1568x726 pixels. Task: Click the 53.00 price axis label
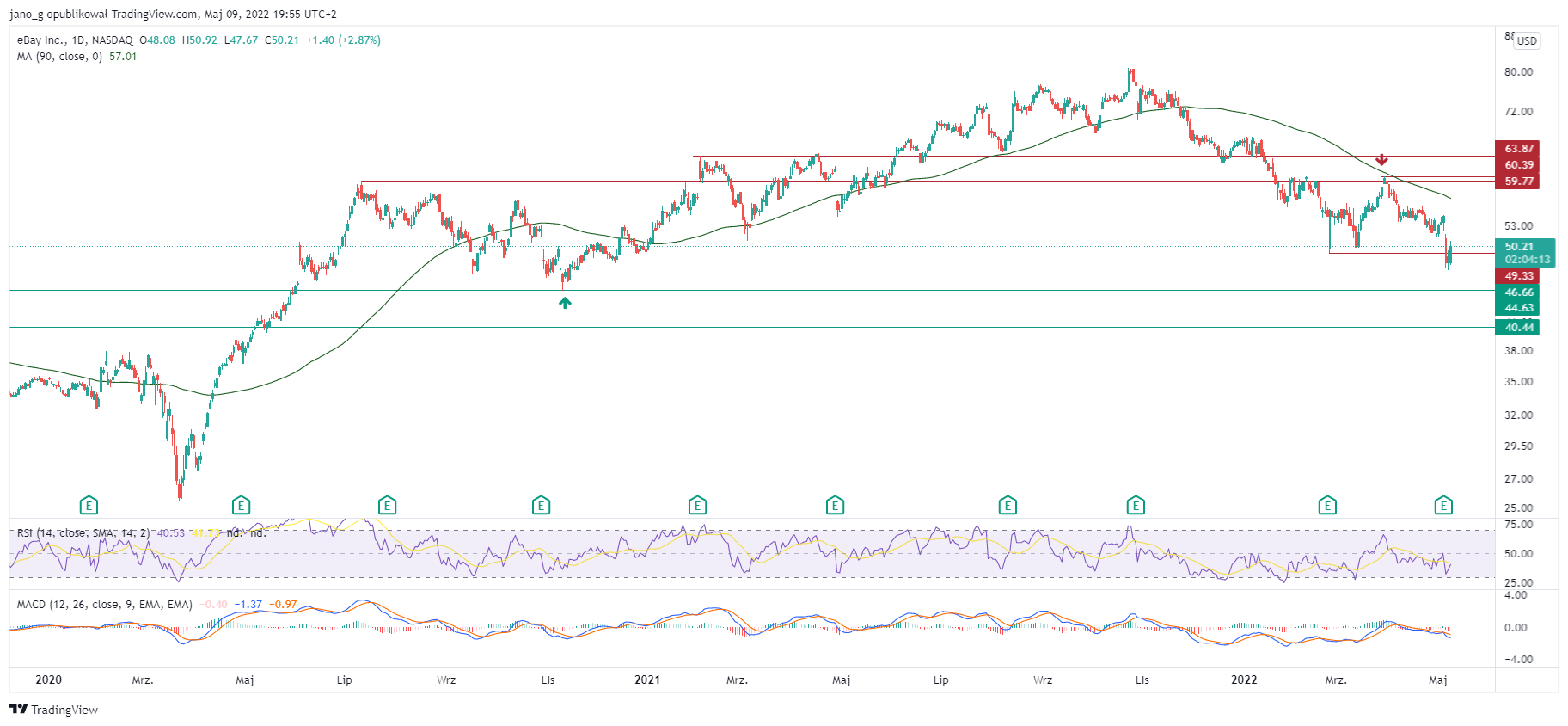[x=1518, y=226]
